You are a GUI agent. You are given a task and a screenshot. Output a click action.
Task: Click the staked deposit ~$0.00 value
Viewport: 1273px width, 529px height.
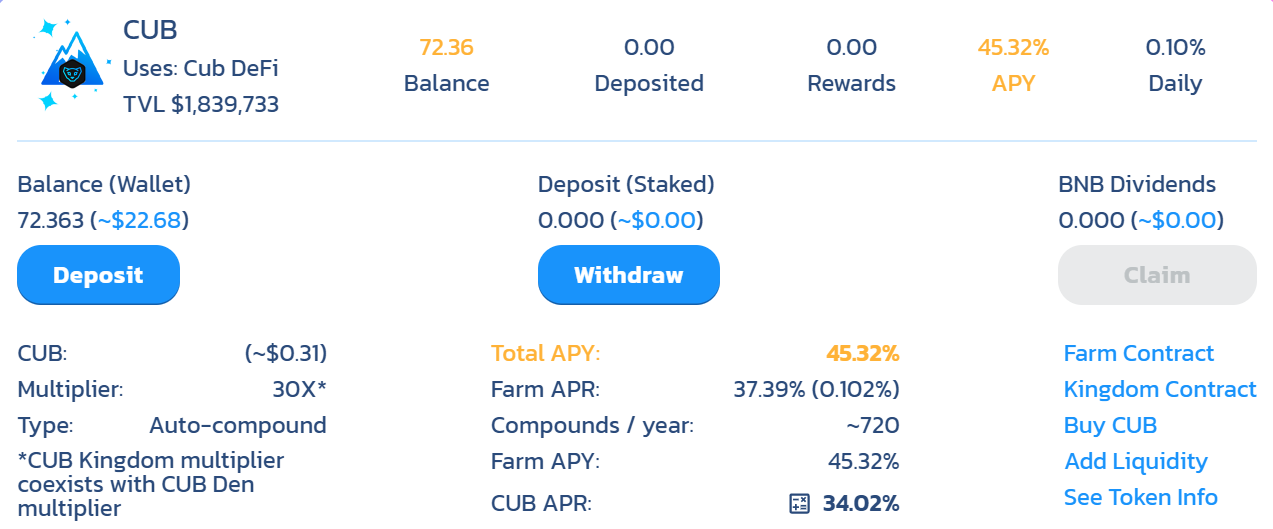[656, 220]
